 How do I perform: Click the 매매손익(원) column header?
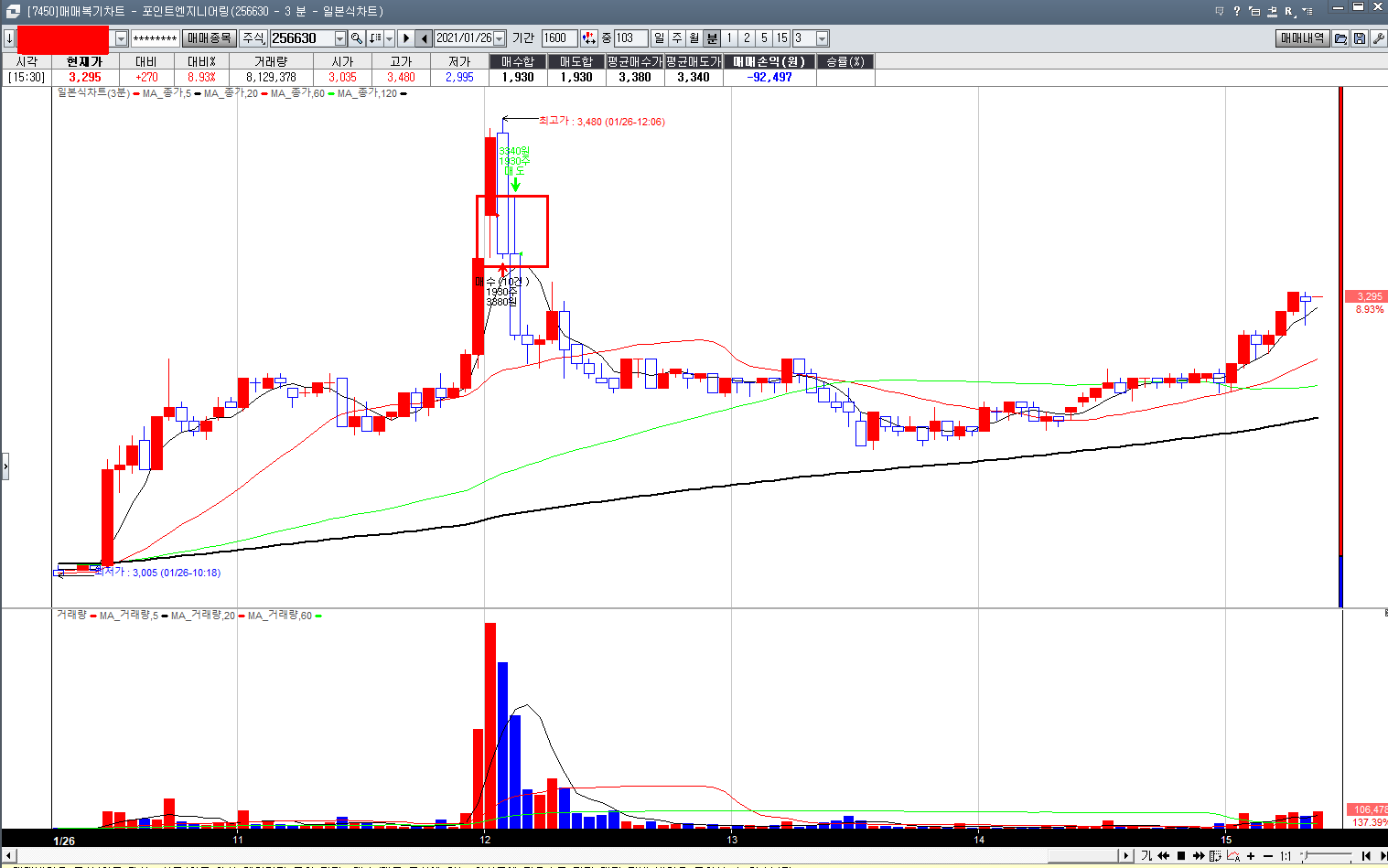tap(769, 61)
